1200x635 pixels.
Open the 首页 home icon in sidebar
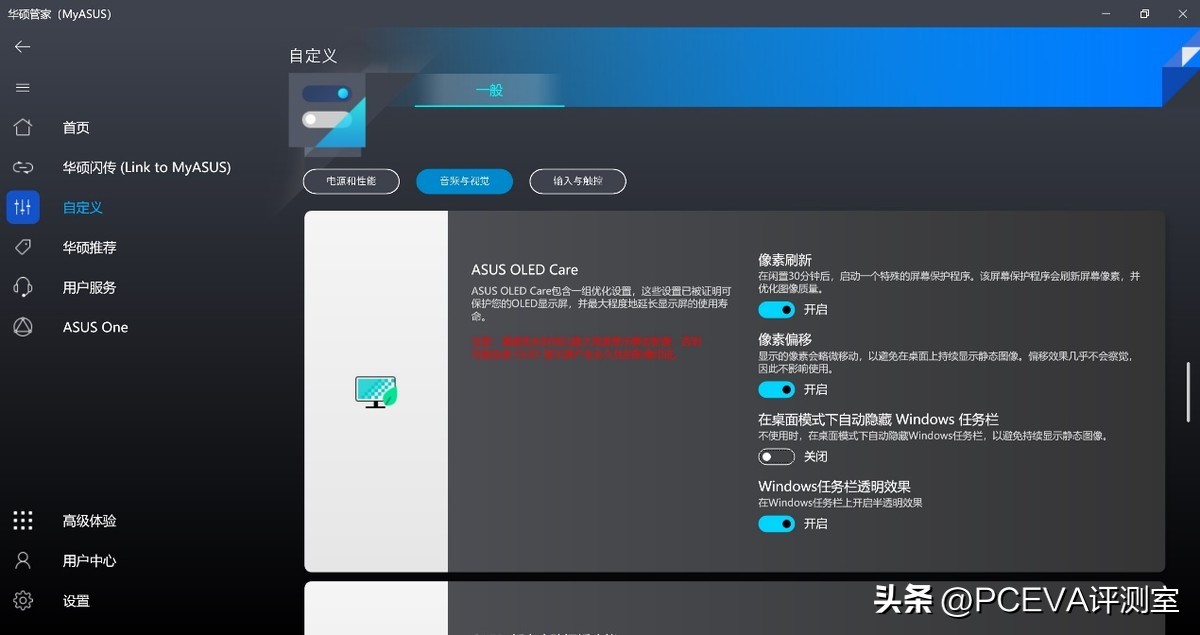click(x=22, y=127)
